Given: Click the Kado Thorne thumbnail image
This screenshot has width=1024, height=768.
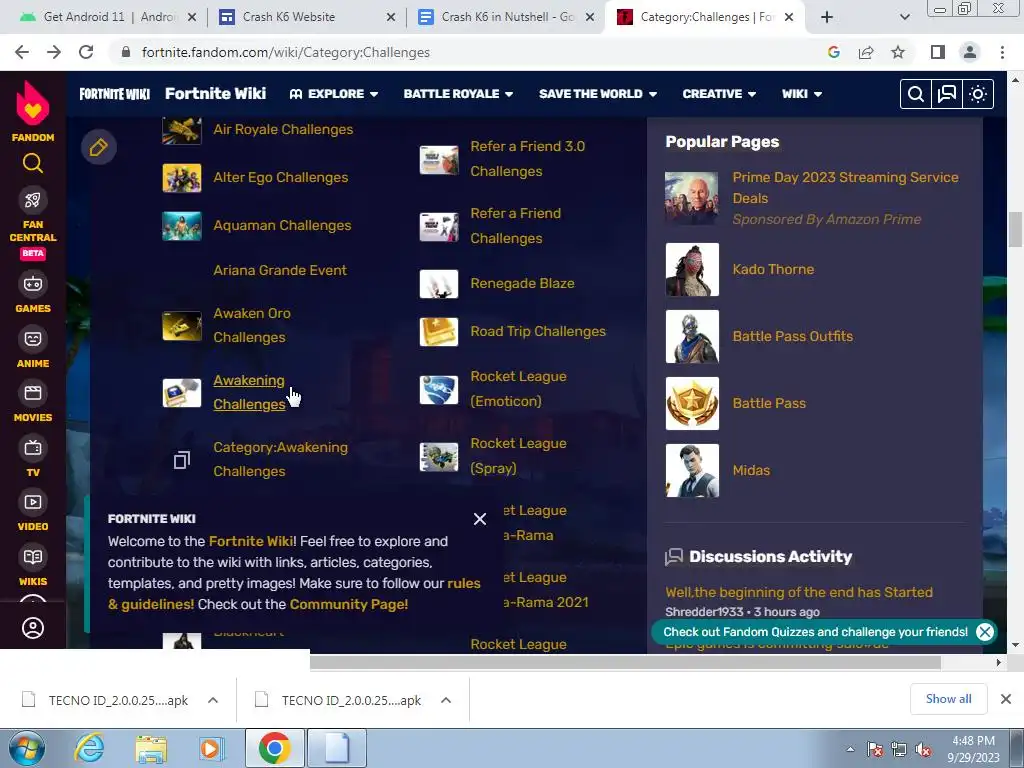Looking at the screenshot, I should [692, 270].
